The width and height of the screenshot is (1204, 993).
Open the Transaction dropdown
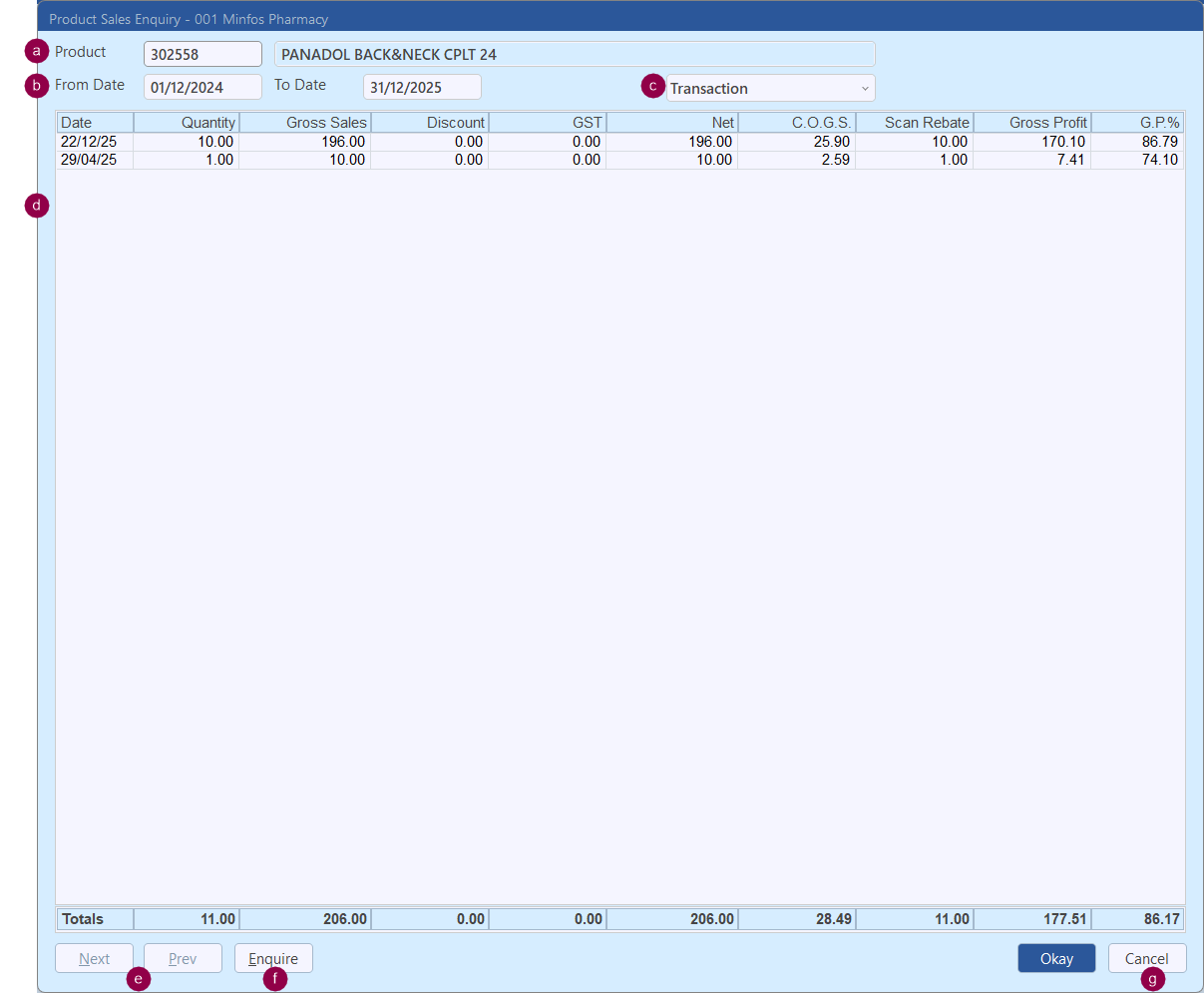click(770, 88)
